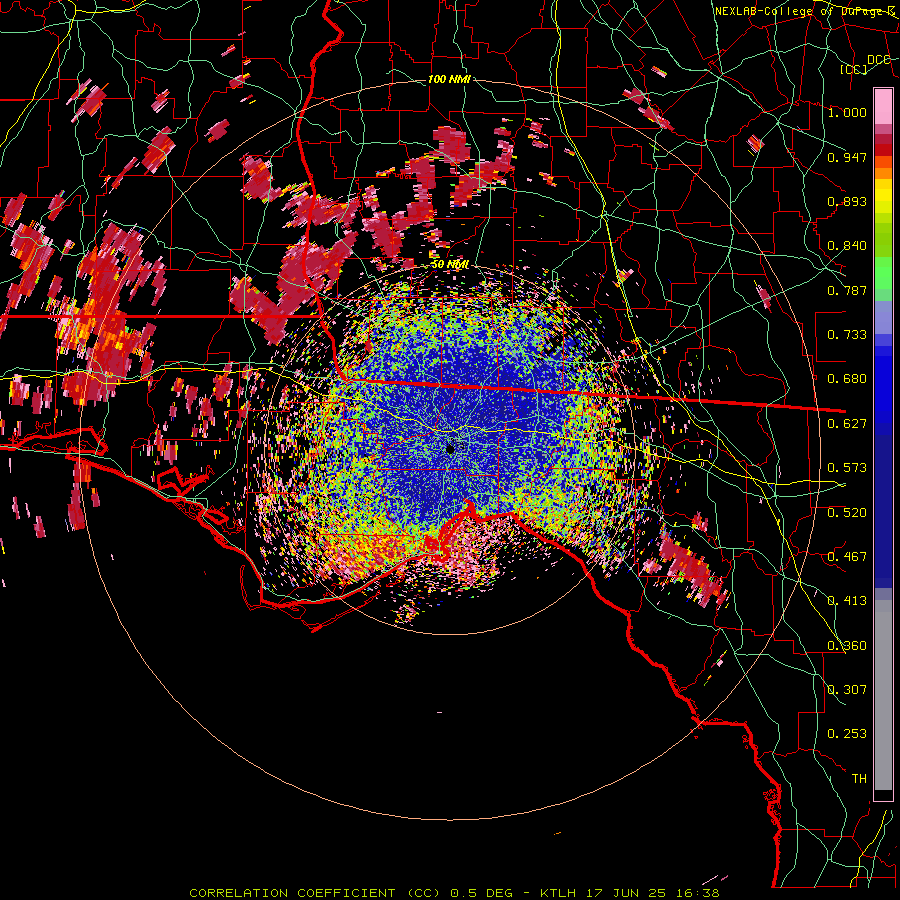Click the 0.627 color scale value
Viewport: 900px width, 900px height.
[x=847, y=424]
